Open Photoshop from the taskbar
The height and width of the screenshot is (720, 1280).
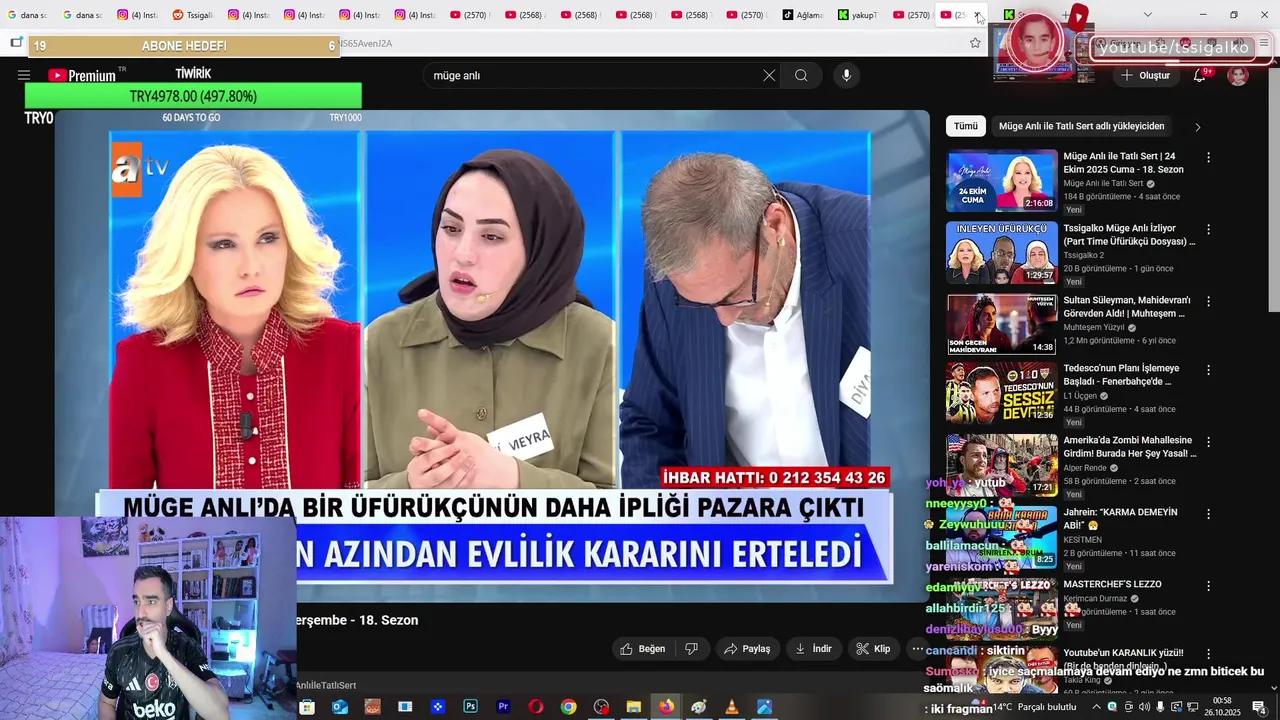coord(470,707)
